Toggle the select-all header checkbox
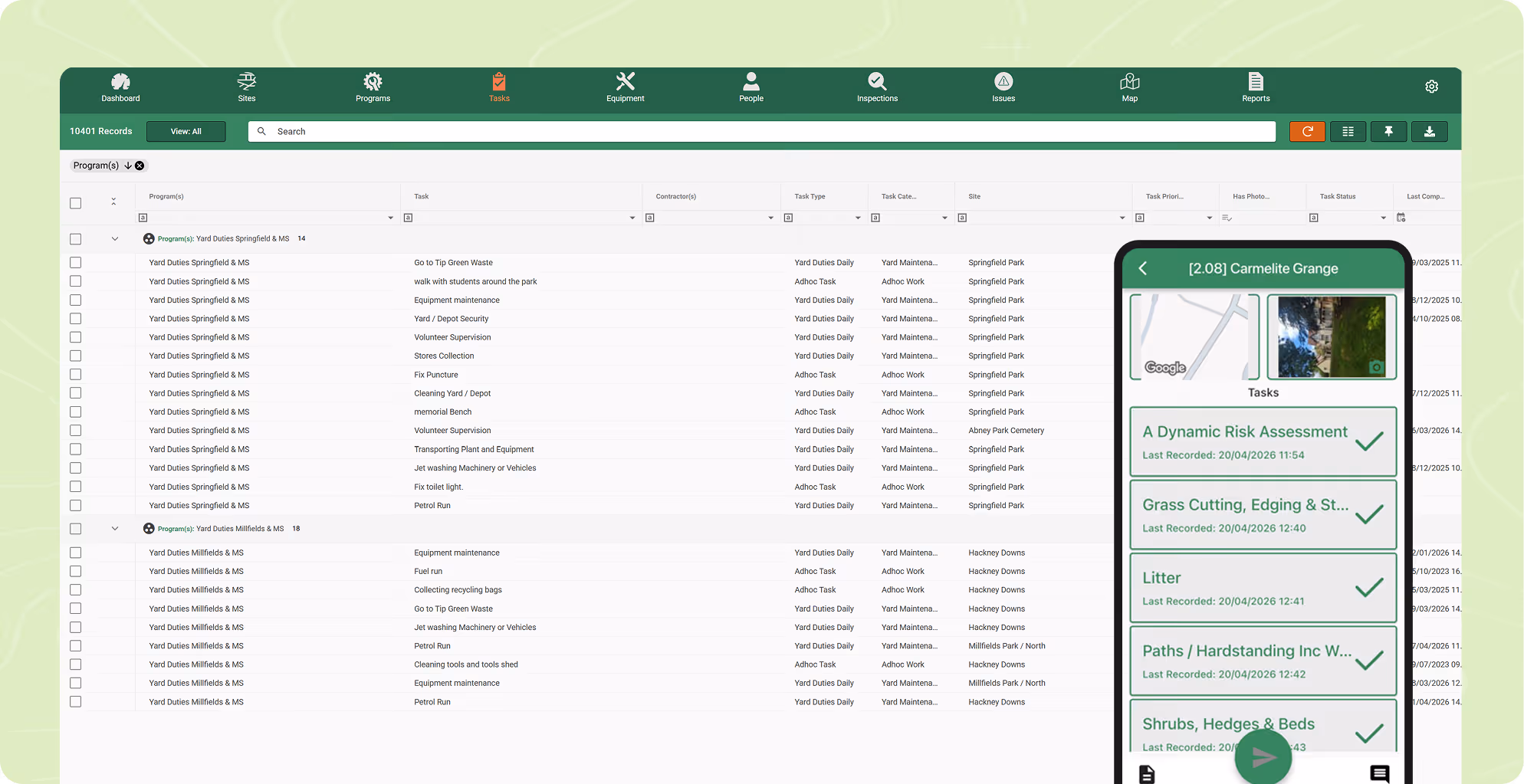 click(x=75, y=203)
